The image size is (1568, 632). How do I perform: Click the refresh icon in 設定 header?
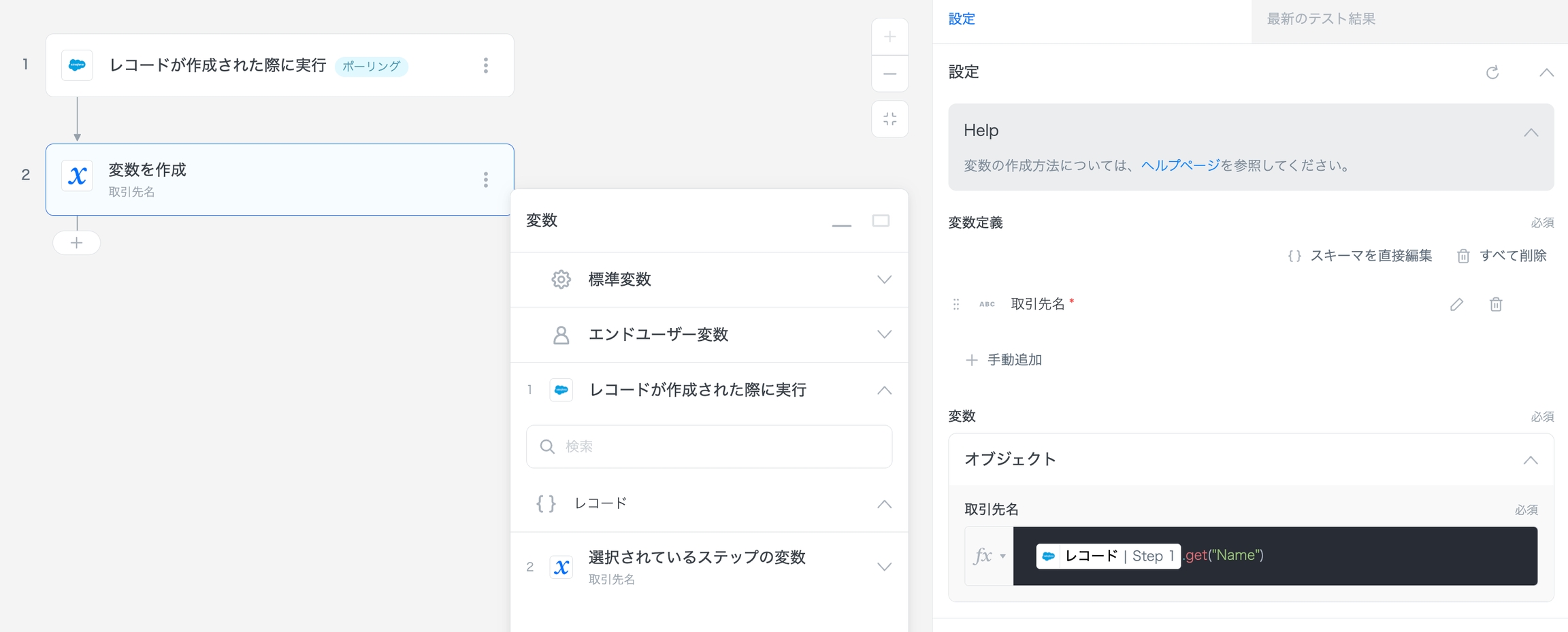1492,72
